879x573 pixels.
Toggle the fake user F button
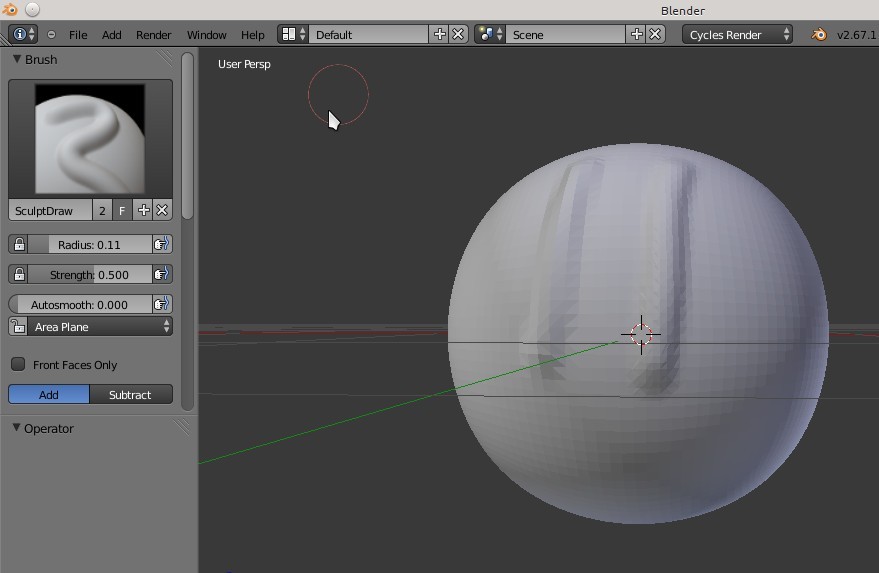coord(122,210)
